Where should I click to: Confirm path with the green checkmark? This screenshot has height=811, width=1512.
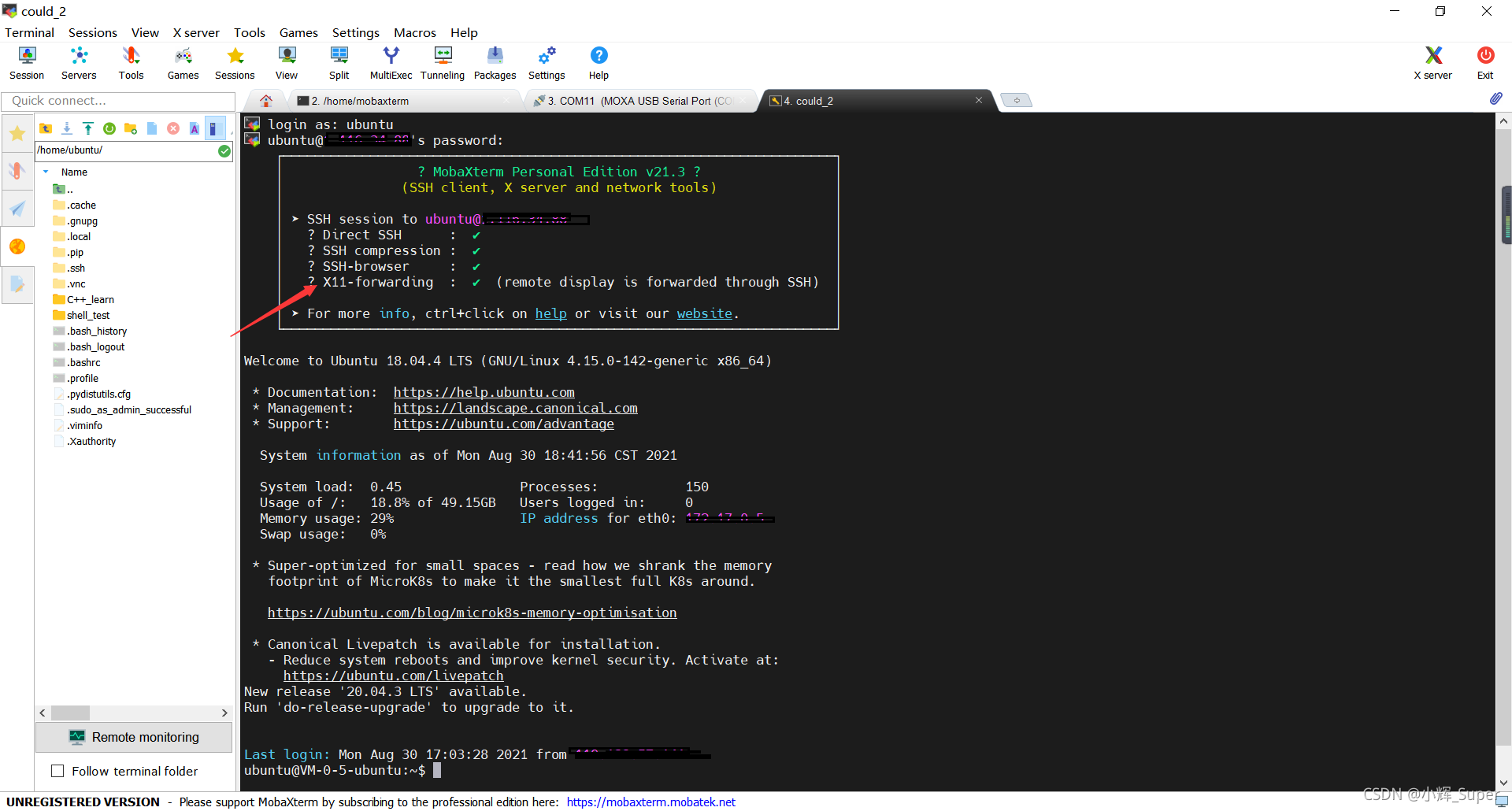[224, 150]
